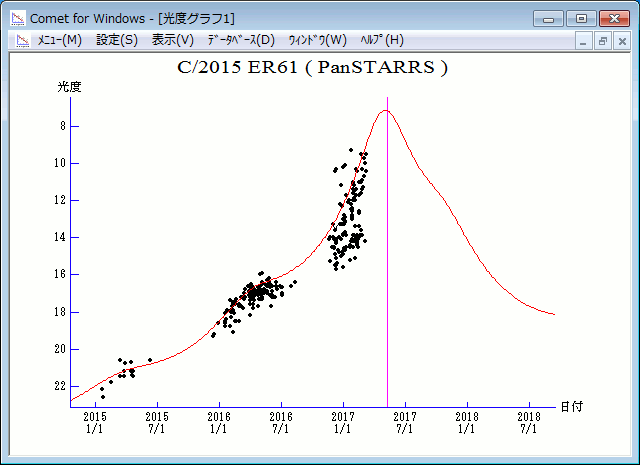
Task: Close the Comet for Windows application
Action: pyautogui.click(x=614, y=19)
